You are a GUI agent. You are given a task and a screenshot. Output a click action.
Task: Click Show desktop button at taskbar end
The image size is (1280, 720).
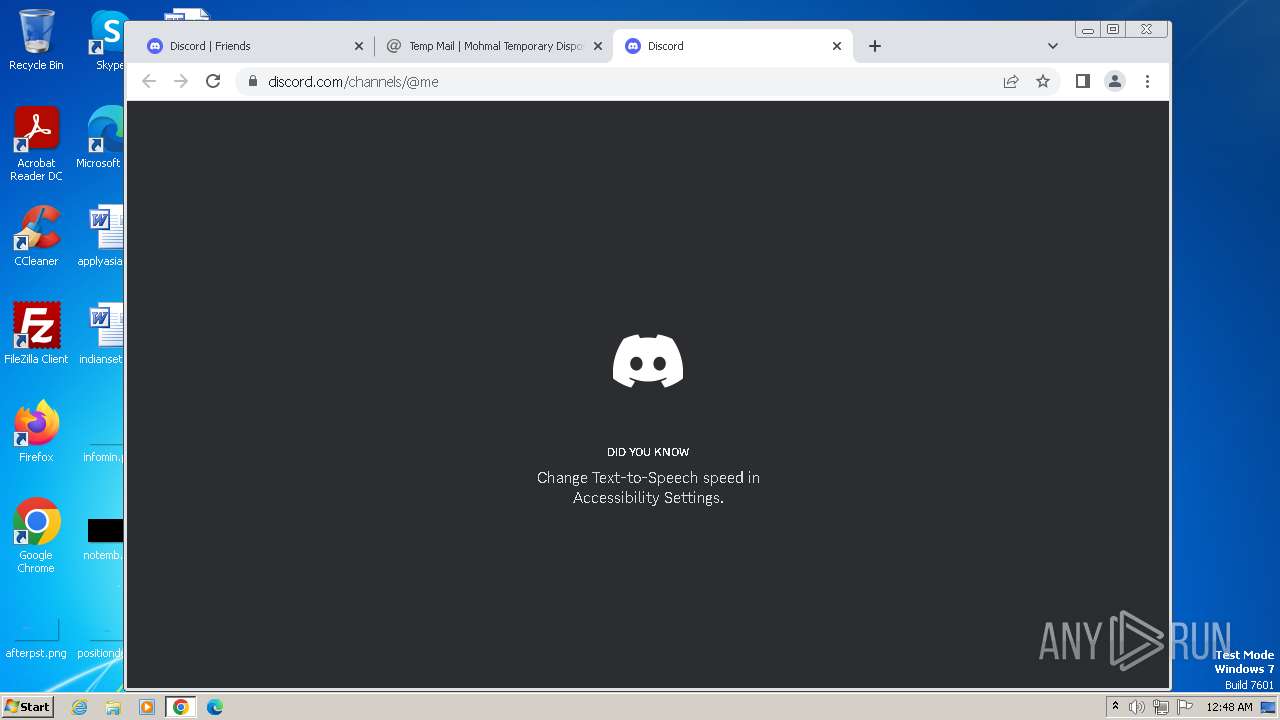[x=1269, y=707]
